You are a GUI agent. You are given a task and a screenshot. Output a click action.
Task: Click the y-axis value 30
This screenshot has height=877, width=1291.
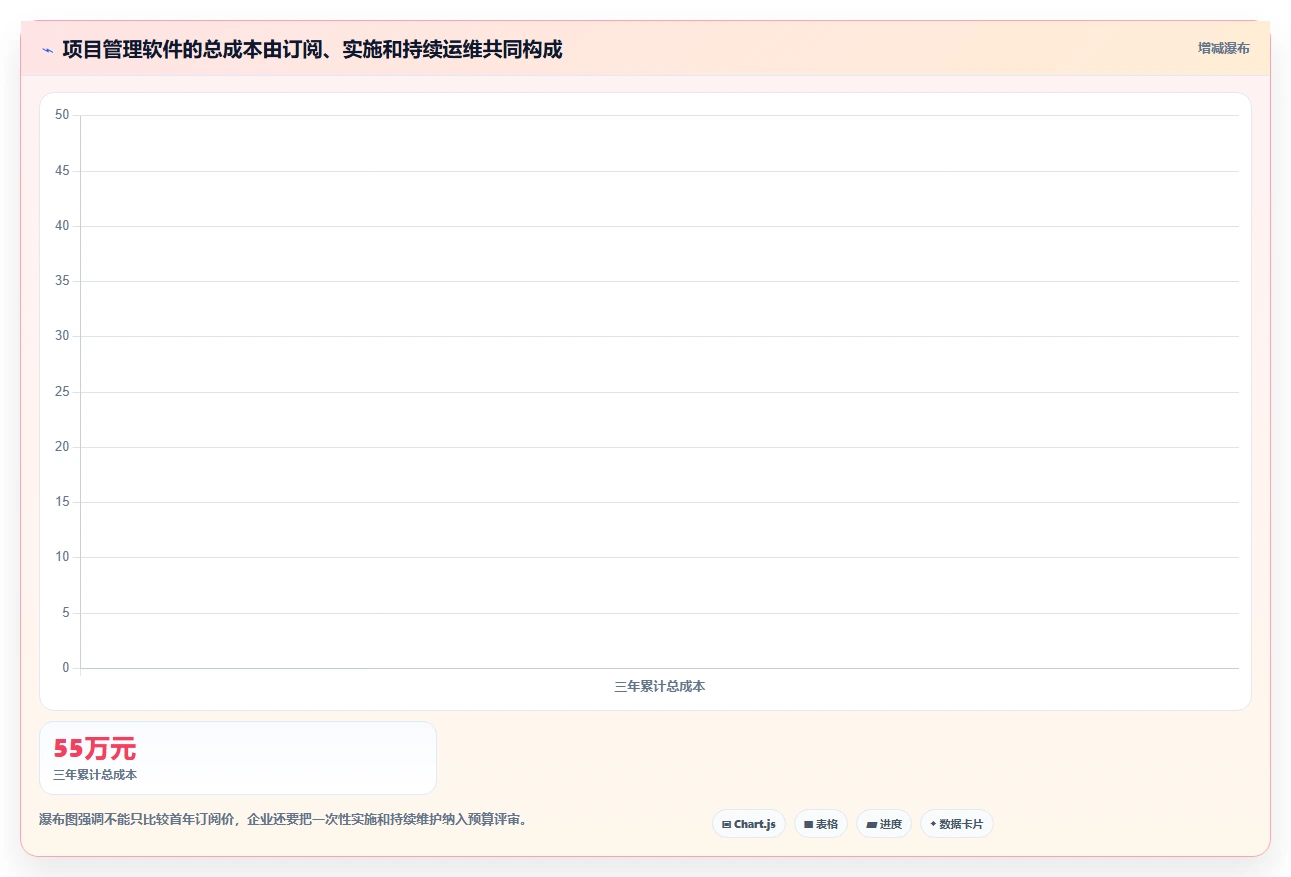(x=62, y=336)
